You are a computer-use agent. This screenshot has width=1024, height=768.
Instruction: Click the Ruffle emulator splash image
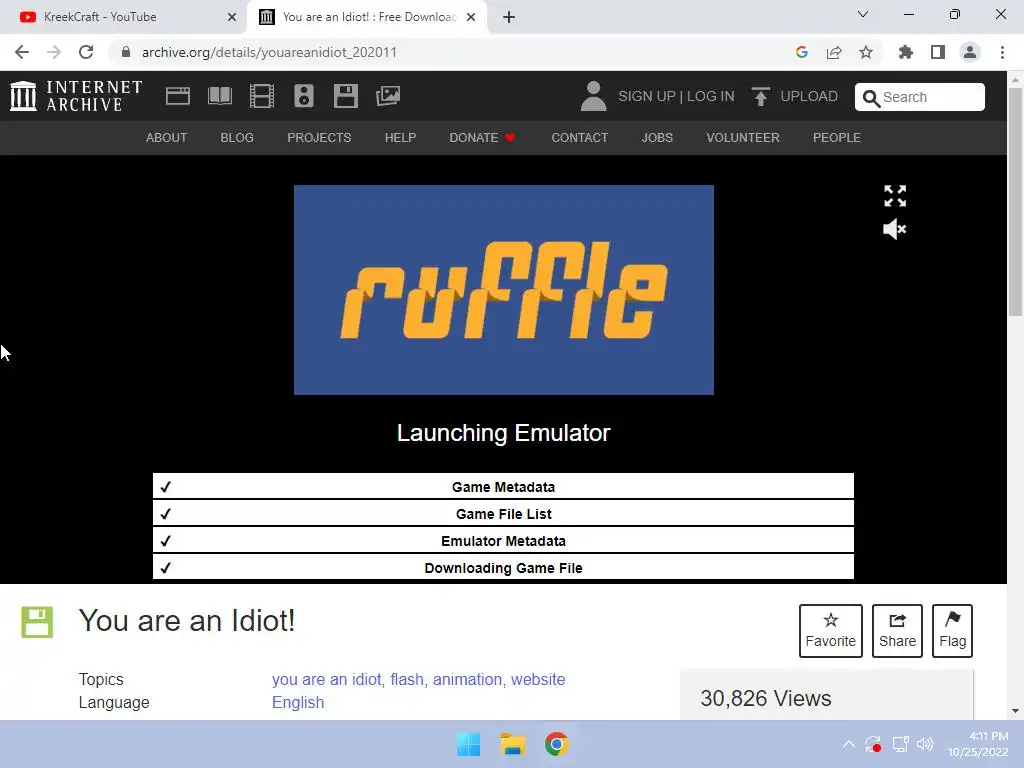coord(504,290)
